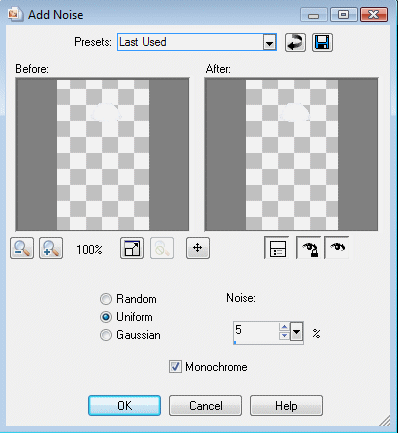Viewport: 398px width, 433px height.
Task: Uncheck the Monochrome checkbox
Action: (175, 367)
